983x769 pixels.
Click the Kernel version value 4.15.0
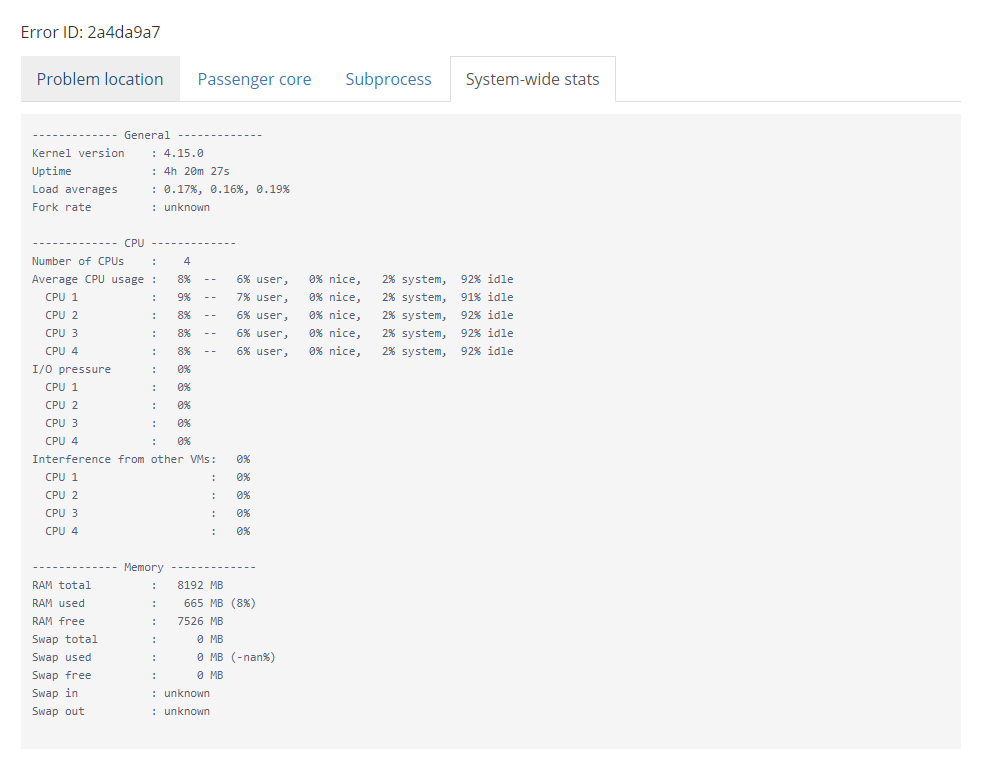(x=184, y=153)
